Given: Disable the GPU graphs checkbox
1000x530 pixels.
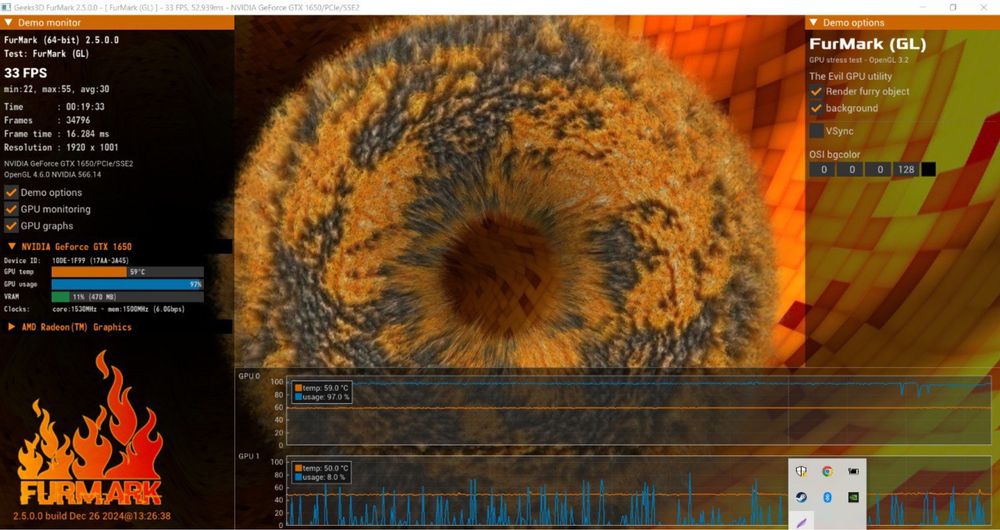Looking at the screenshot, I should pyautogui.click(x=11, y=225).
